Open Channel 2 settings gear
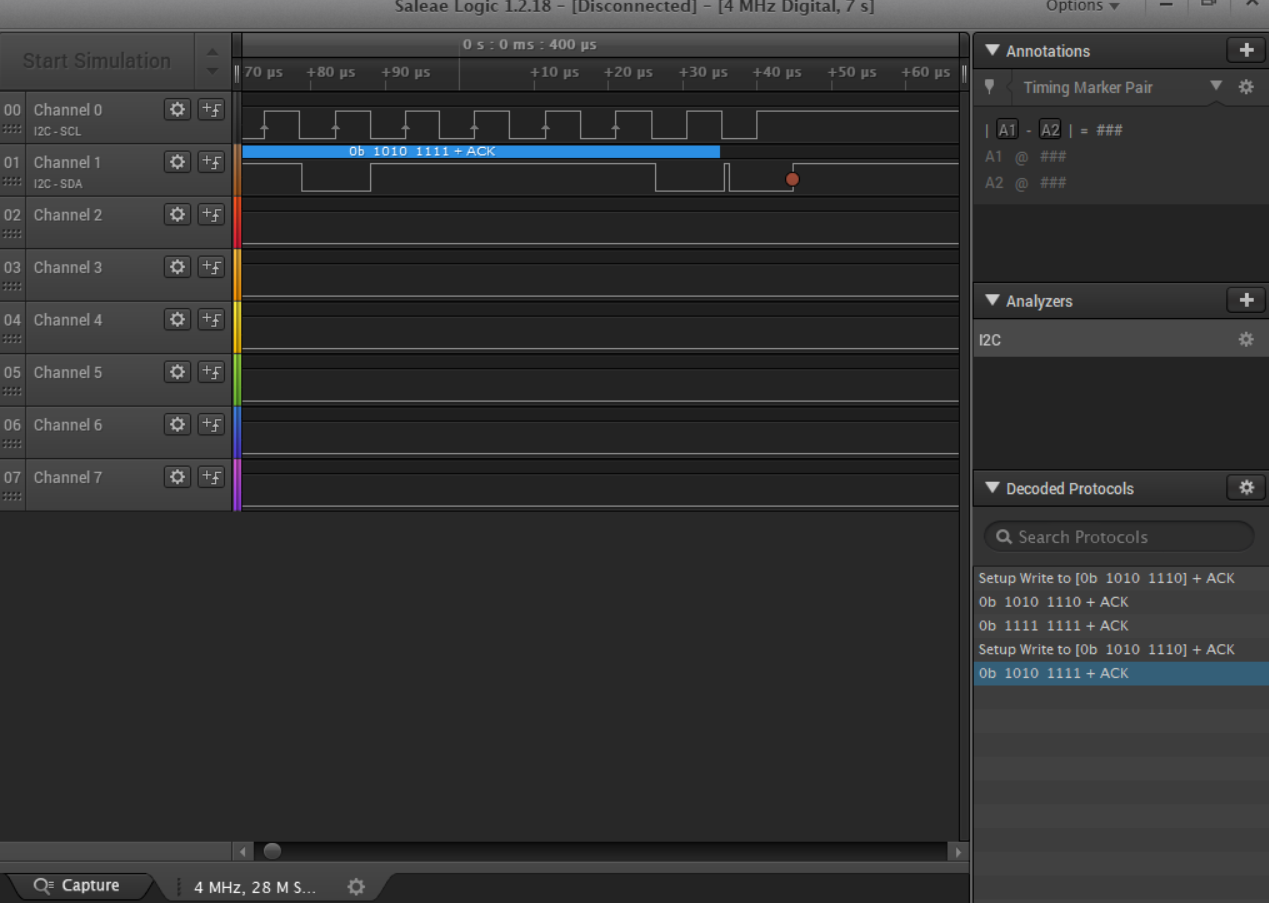Image resolution: width=1269 pixels, height=903 pixels. point(177,215)
